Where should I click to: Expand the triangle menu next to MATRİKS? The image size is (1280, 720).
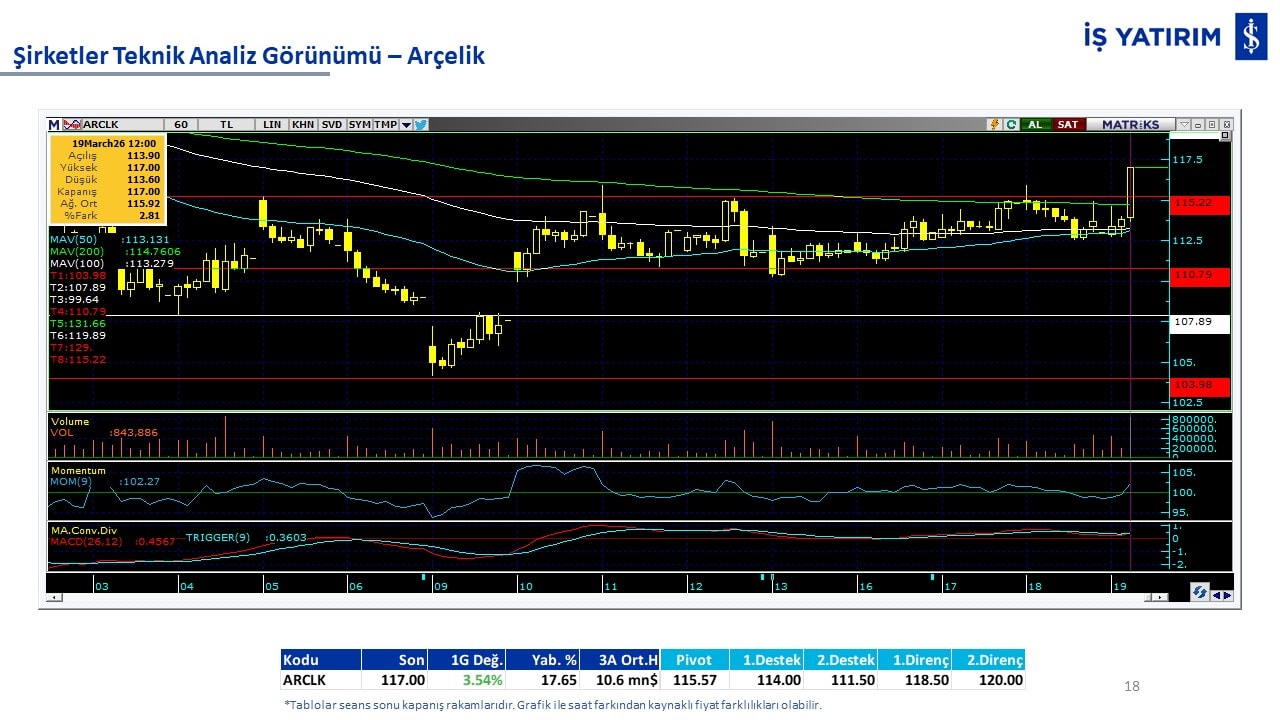pos(1184,125)
